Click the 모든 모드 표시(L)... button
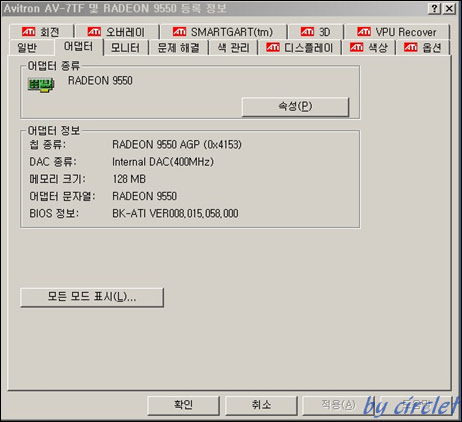The height and width of the screenshot is (422, 462). pos(92,297)
